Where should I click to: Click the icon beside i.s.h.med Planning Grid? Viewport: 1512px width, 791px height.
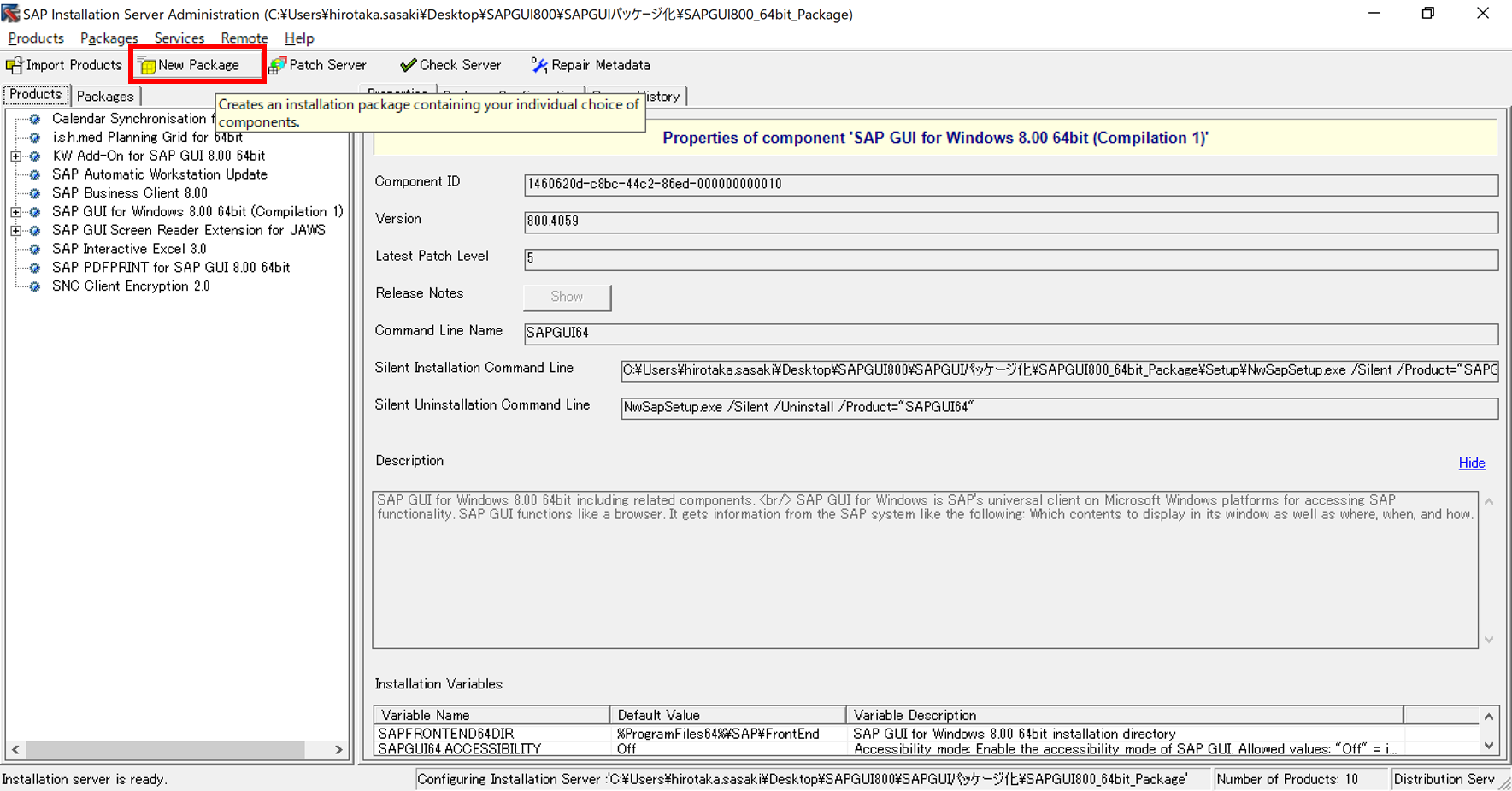click(x=35, y=138)
